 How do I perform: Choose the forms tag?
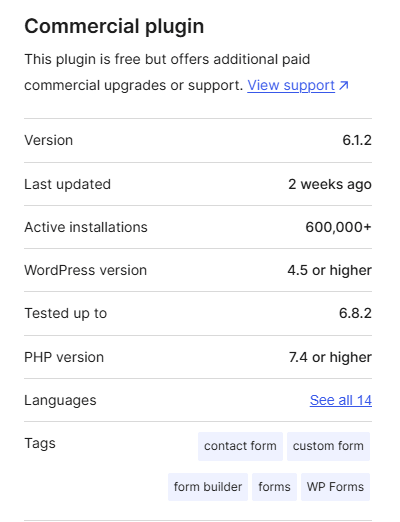[x=274, y=487]
